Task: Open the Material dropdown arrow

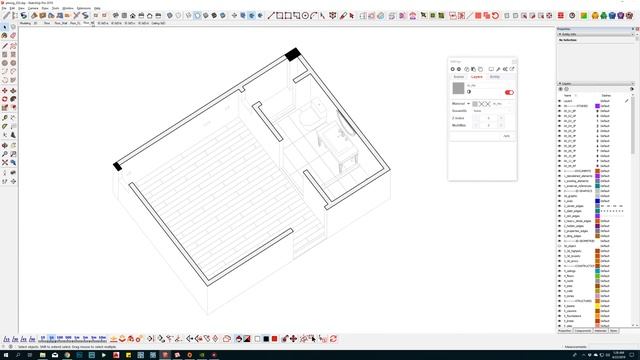Action: click(x=468, y=104)
